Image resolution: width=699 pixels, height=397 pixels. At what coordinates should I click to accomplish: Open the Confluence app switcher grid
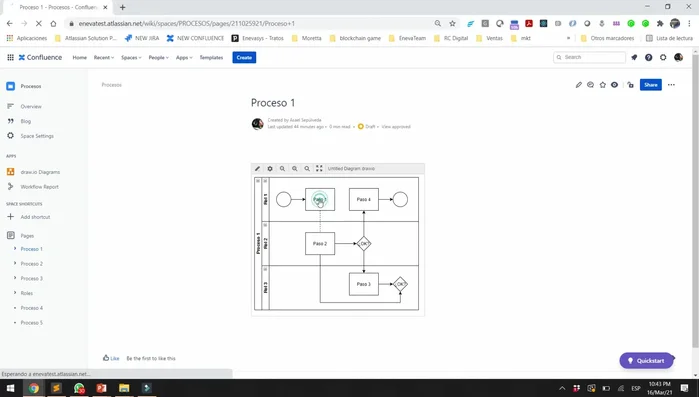click(10, 57)
